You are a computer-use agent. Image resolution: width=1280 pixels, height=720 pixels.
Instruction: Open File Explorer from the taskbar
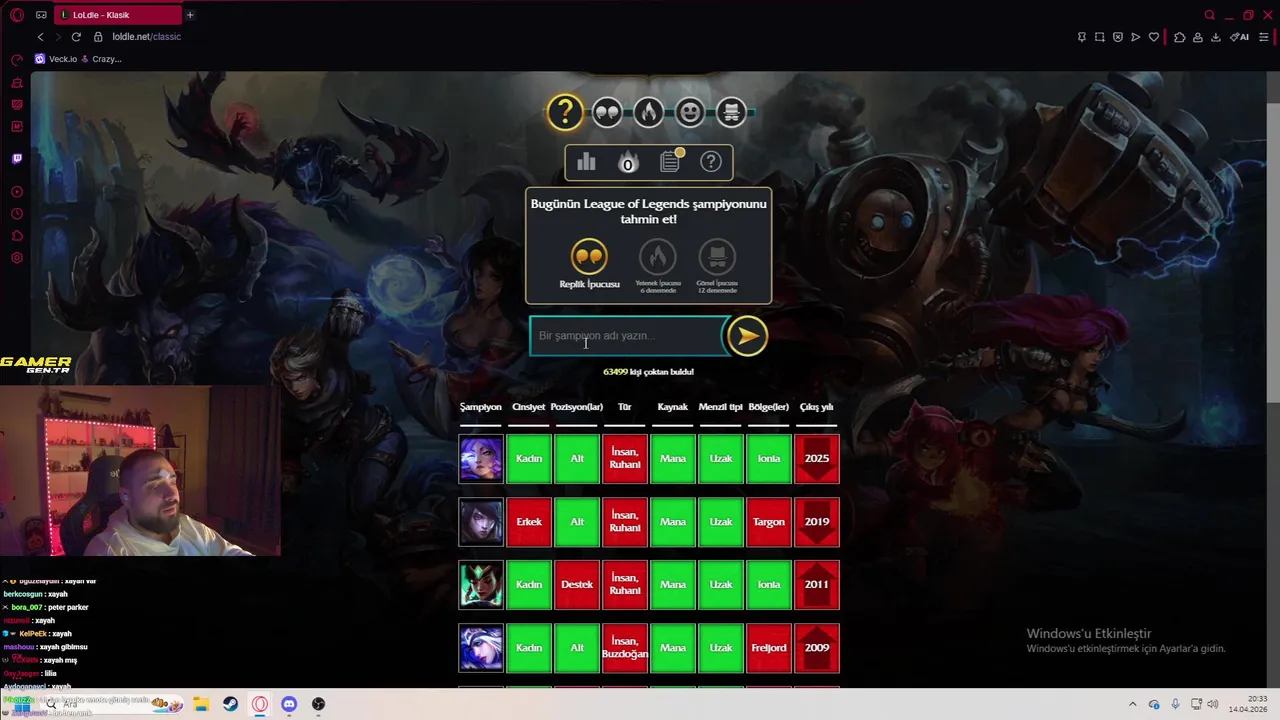pyautogui.click(x=200, y=704)
